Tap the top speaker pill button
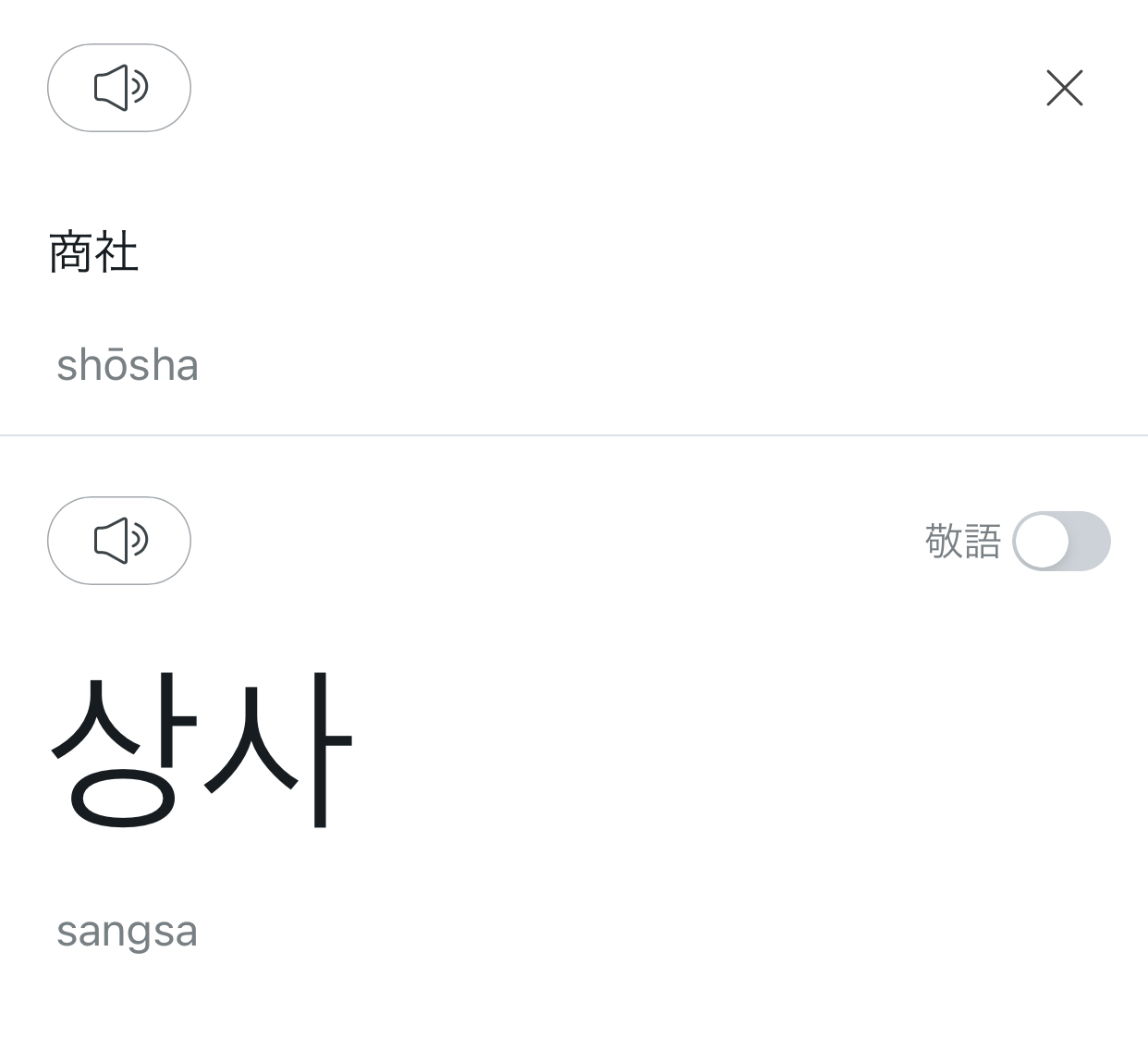The width and height of the screenshot is (1148, 1062). (119, 88)
